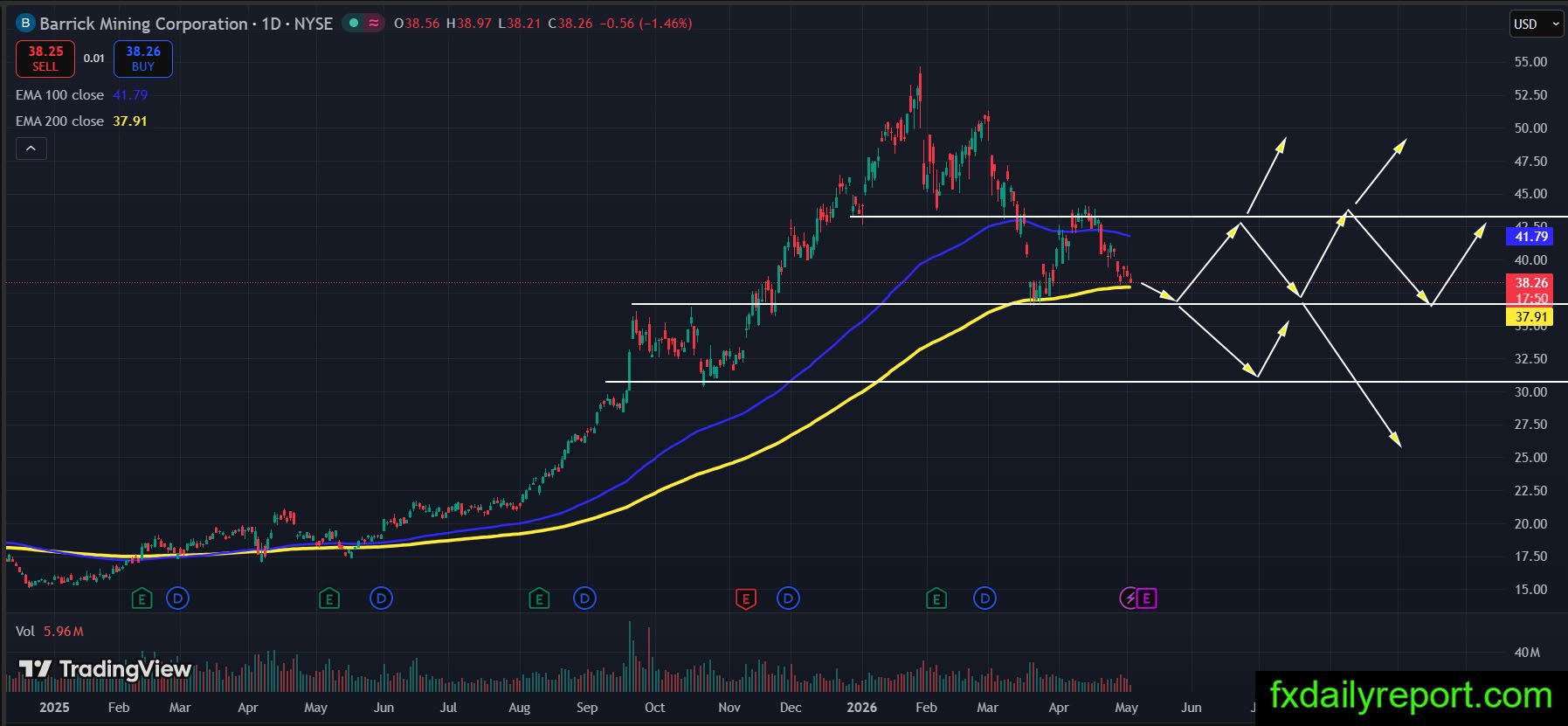This screenshot has width=1568, height=726.
Task: Click the TradingView logo
Action: pyautogui.click(x=105, y=669)
